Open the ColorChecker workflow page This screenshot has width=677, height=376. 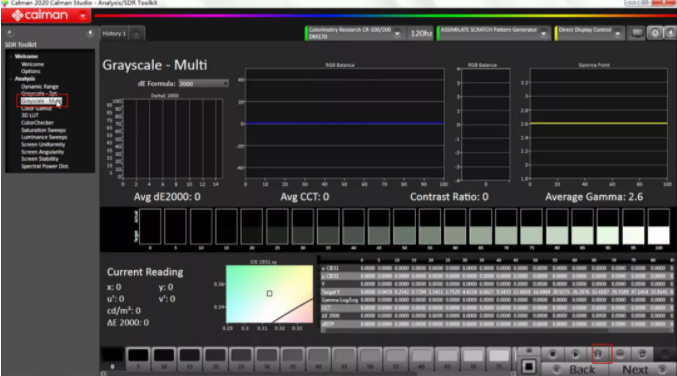pos(37,123)
